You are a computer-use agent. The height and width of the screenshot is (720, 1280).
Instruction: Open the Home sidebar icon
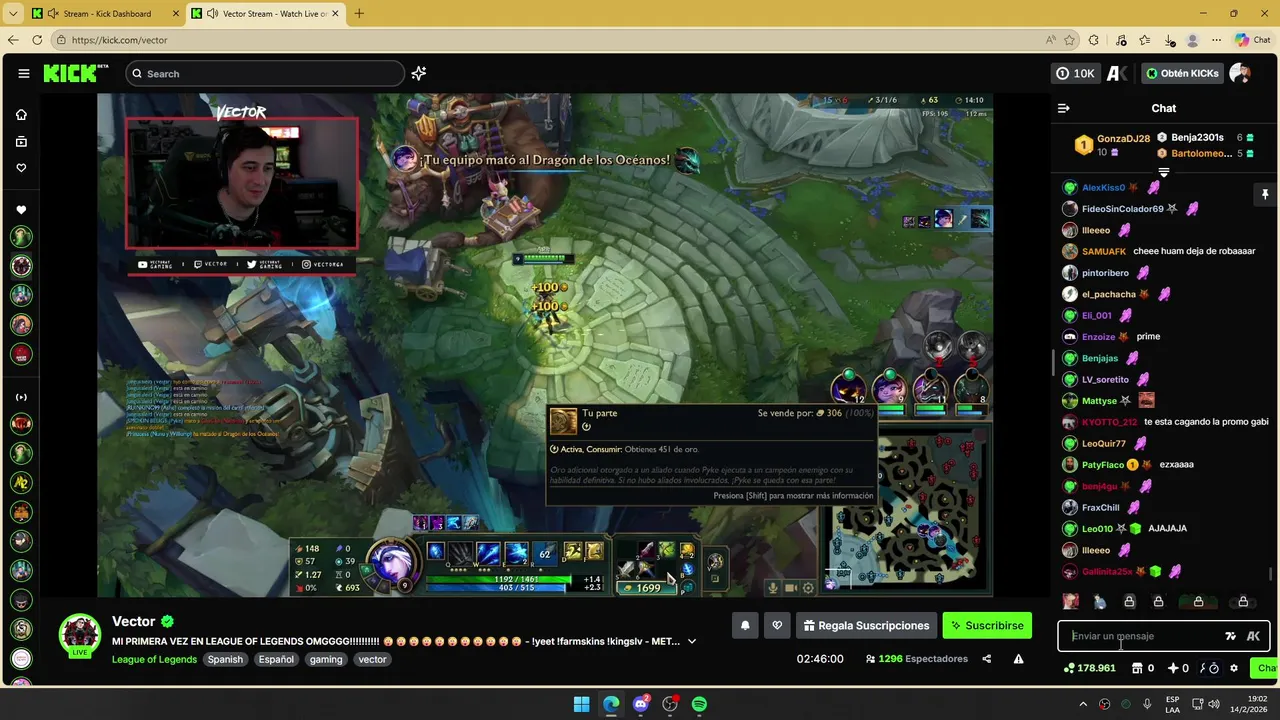point(21,114)
